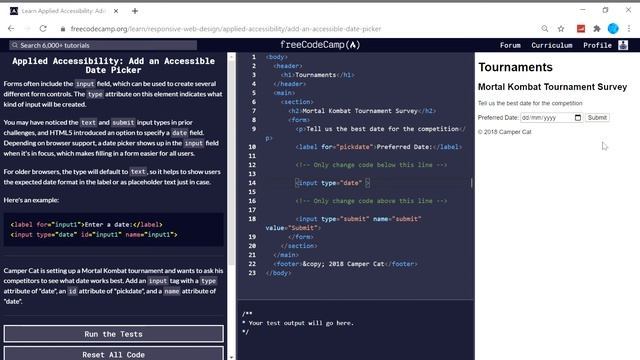Click the closing body tag on line 23
Image resolution: width=640 pixels, height=360 pixels.
(278, 273)
